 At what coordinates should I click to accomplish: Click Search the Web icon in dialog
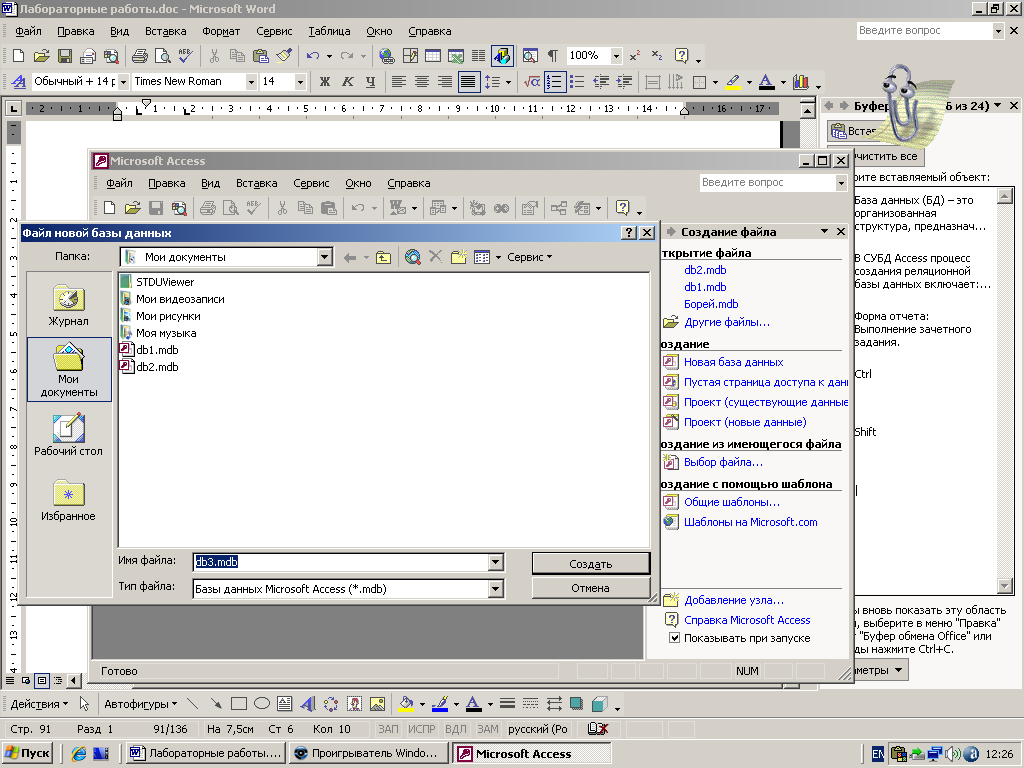(413, 257)
